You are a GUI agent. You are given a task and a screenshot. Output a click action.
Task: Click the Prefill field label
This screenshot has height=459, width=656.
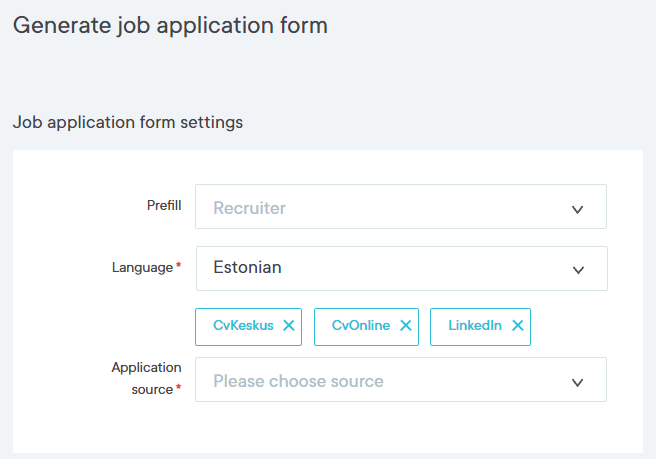point(164,205)
